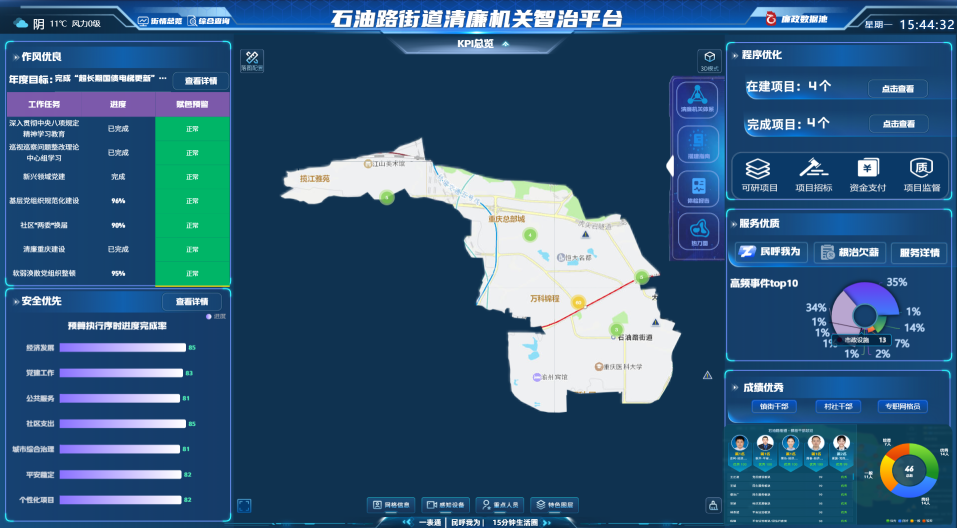Open the 可研项目 layers icon

tap(759, 175)
